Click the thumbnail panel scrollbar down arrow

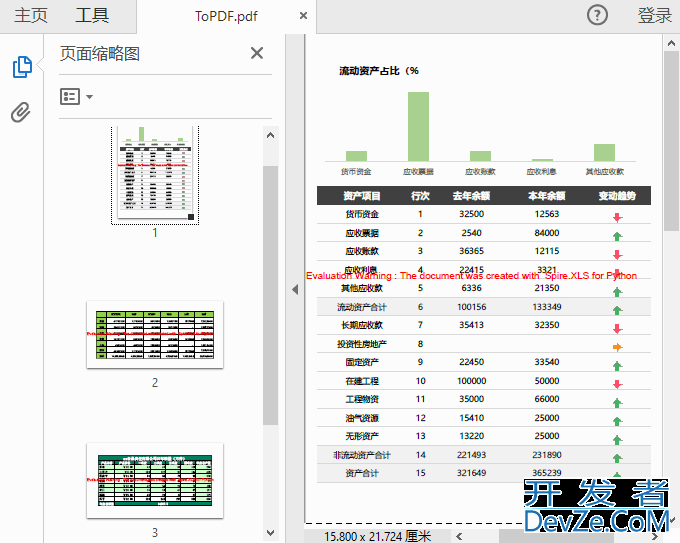pyautogui.click(x=270, y=533)
